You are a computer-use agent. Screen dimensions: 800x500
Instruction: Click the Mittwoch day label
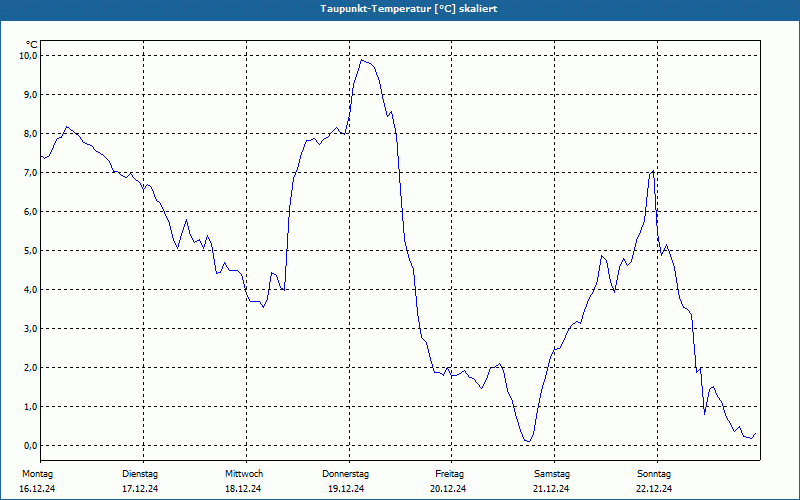[x=244, y=474]
